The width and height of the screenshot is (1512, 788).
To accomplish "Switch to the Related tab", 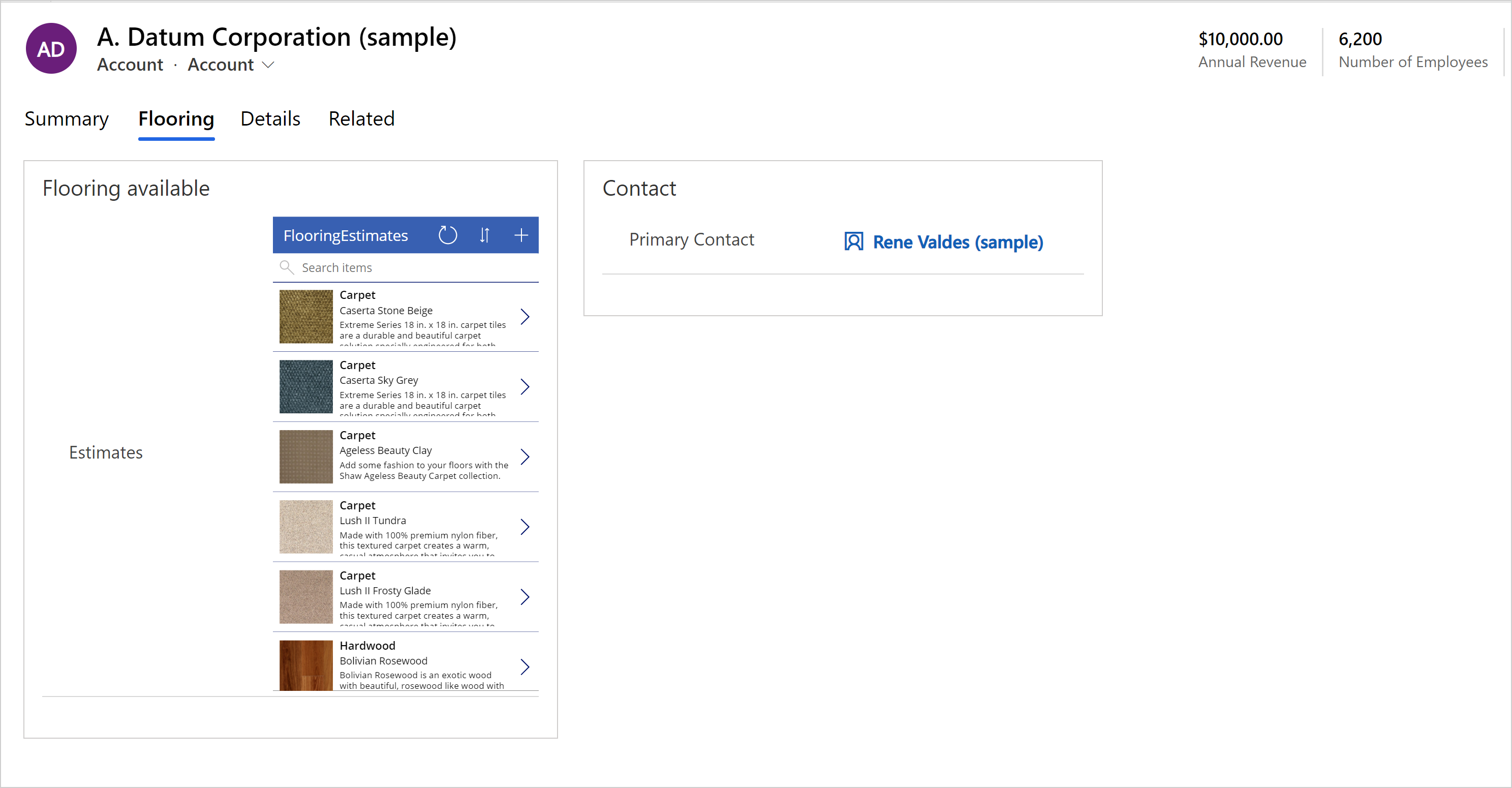I will 361,119.
